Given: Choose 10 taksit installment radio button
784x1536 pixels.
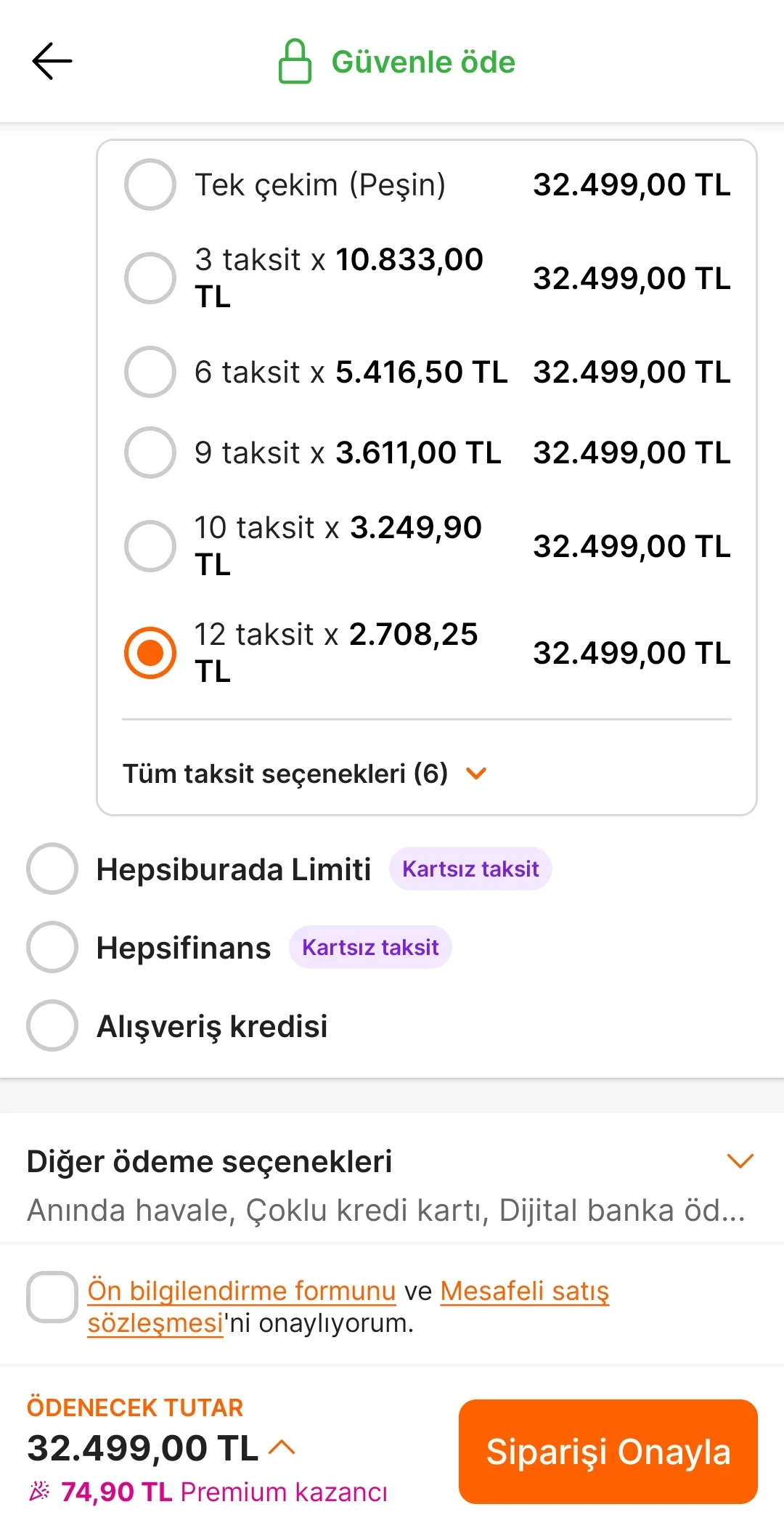Looking at the screenshot, I should point(150,546).
